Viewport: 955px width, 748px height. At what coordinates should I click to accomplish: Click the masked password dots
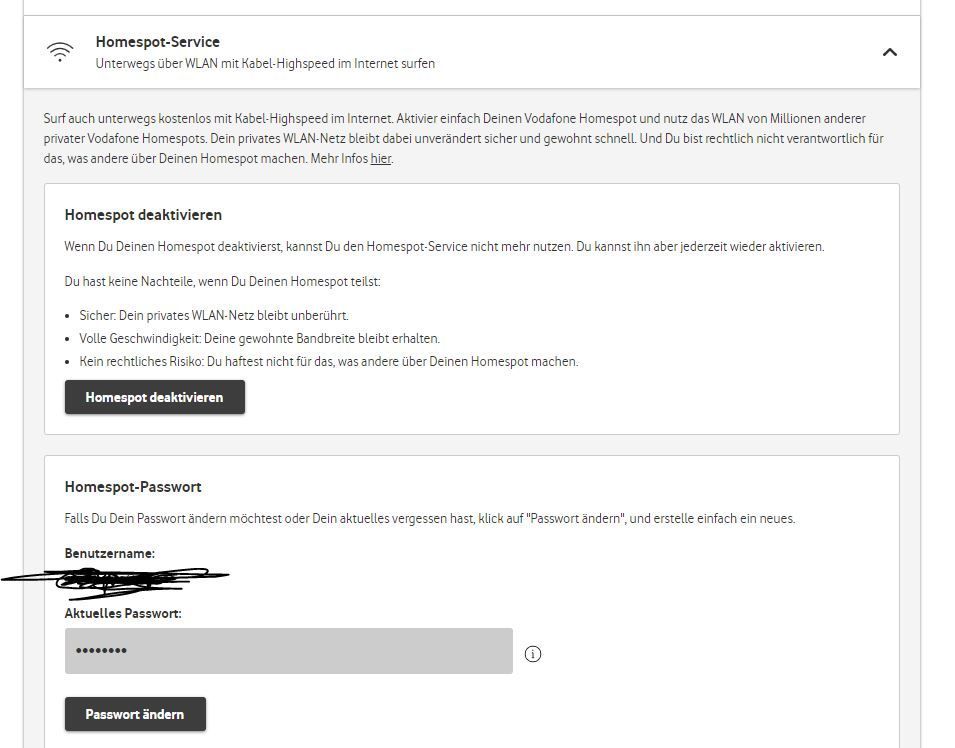[x=102, y=651]
